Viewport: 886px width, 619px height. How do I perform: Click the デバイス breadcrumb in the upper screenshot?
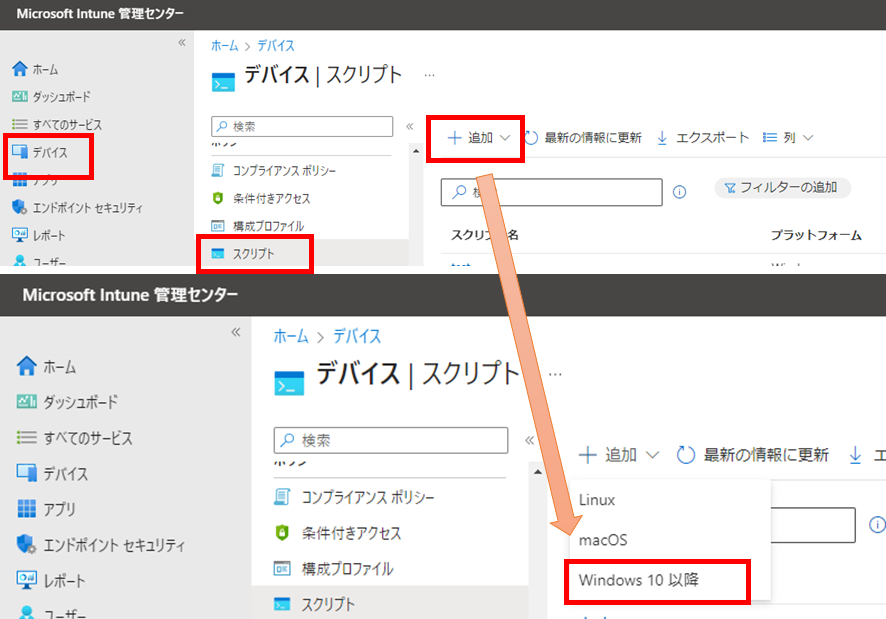(276, 45)
